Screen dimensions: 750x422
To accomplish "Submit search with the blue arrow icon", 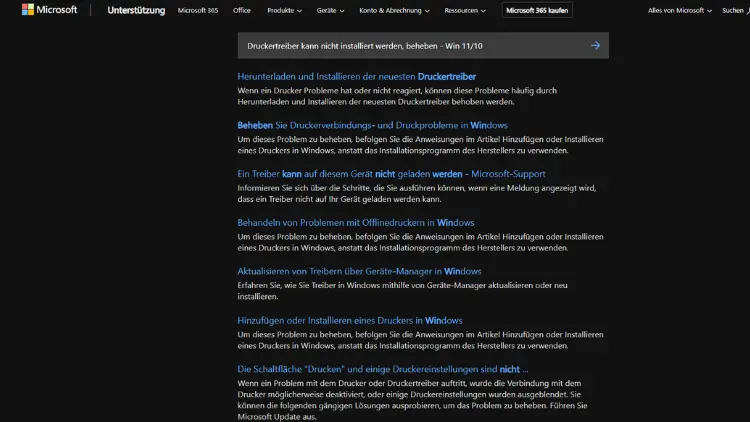I will 595,45.
